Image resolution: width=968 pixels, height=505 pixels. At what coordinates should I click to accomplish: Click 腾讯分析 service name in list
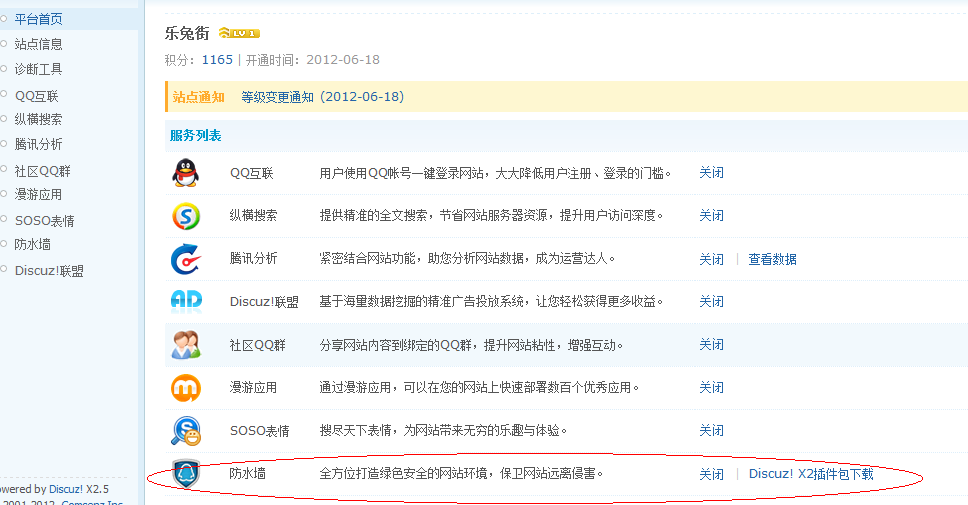[x=254, y=259]
